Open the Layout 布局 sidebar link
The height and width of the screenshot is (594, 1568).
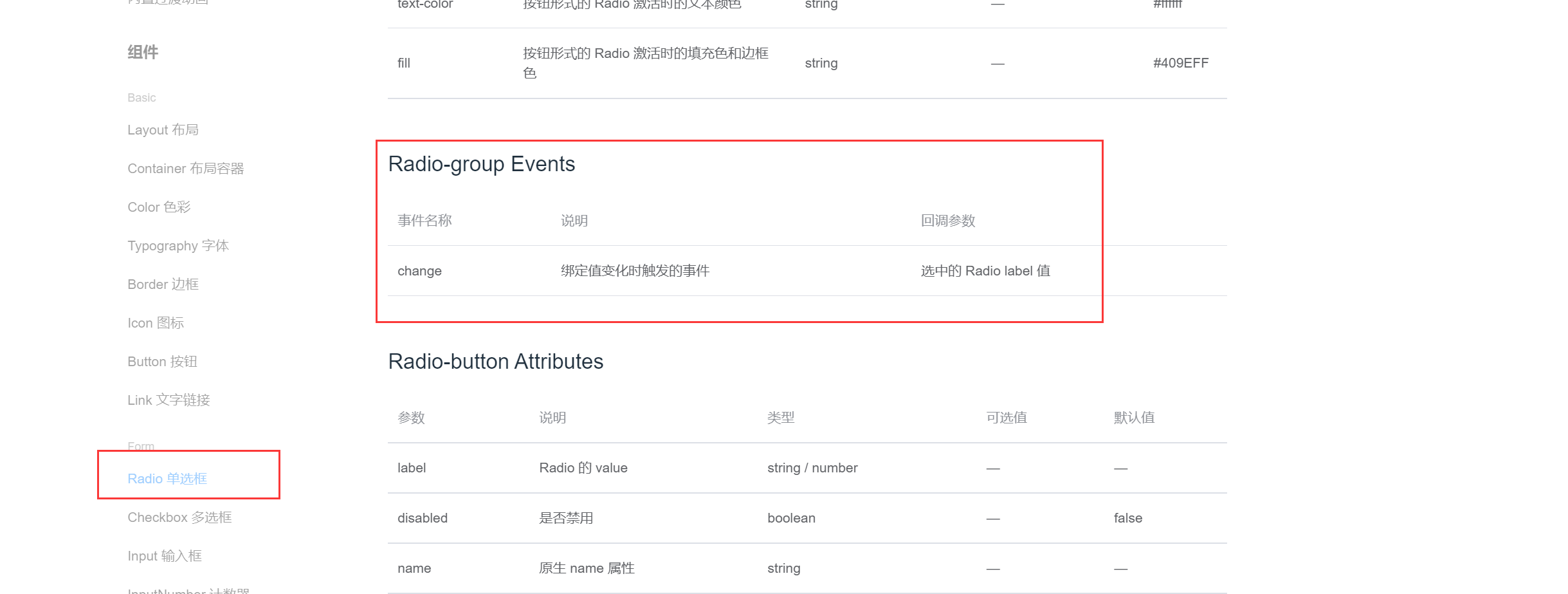[x=163, y=130]
